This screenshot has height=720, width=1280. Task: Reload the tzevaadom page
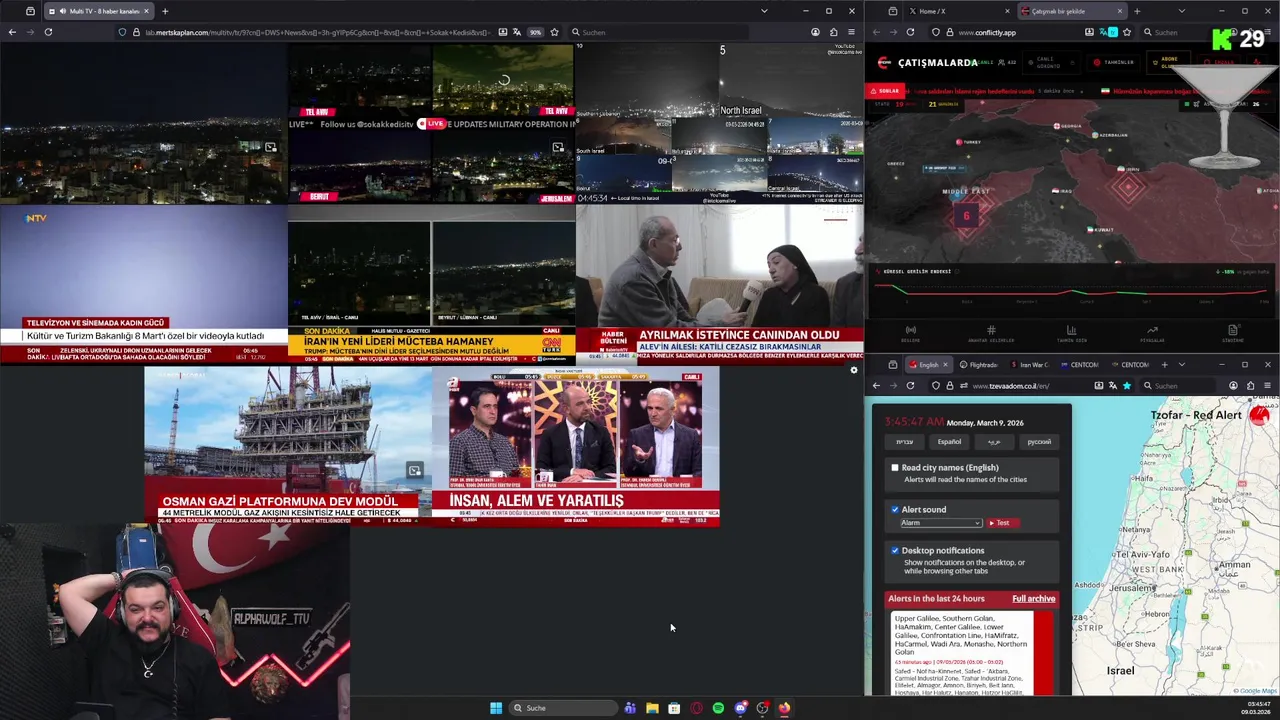pos(910,386)
